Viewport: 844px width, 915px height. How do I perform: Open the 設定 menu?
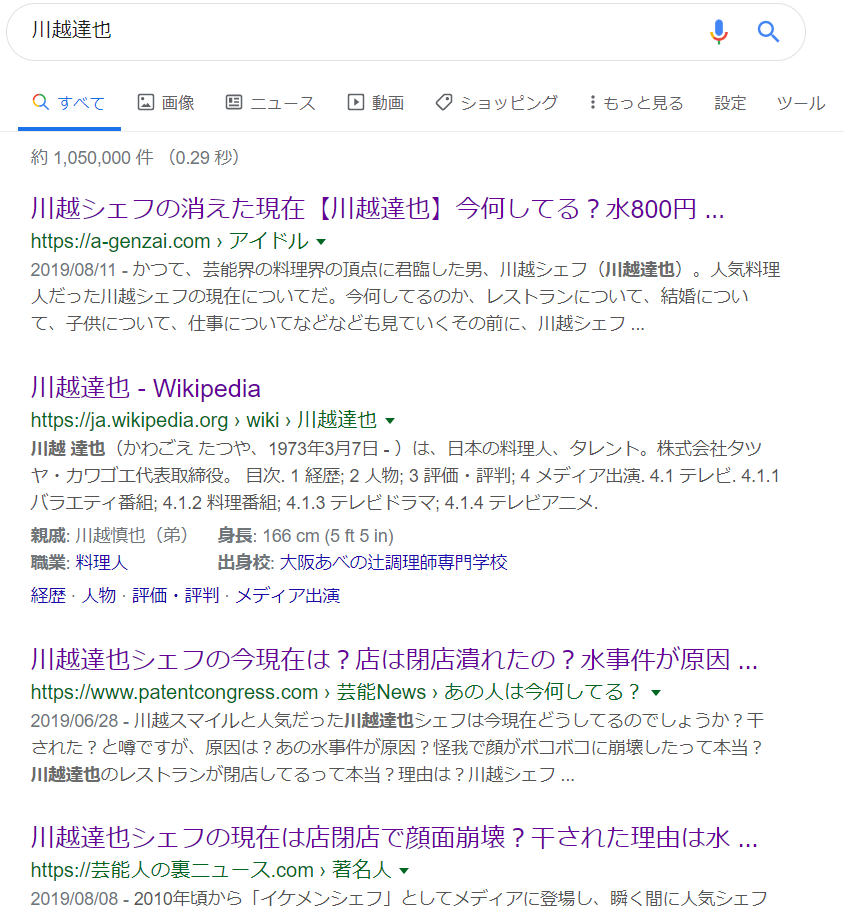[x=730, y=103]
